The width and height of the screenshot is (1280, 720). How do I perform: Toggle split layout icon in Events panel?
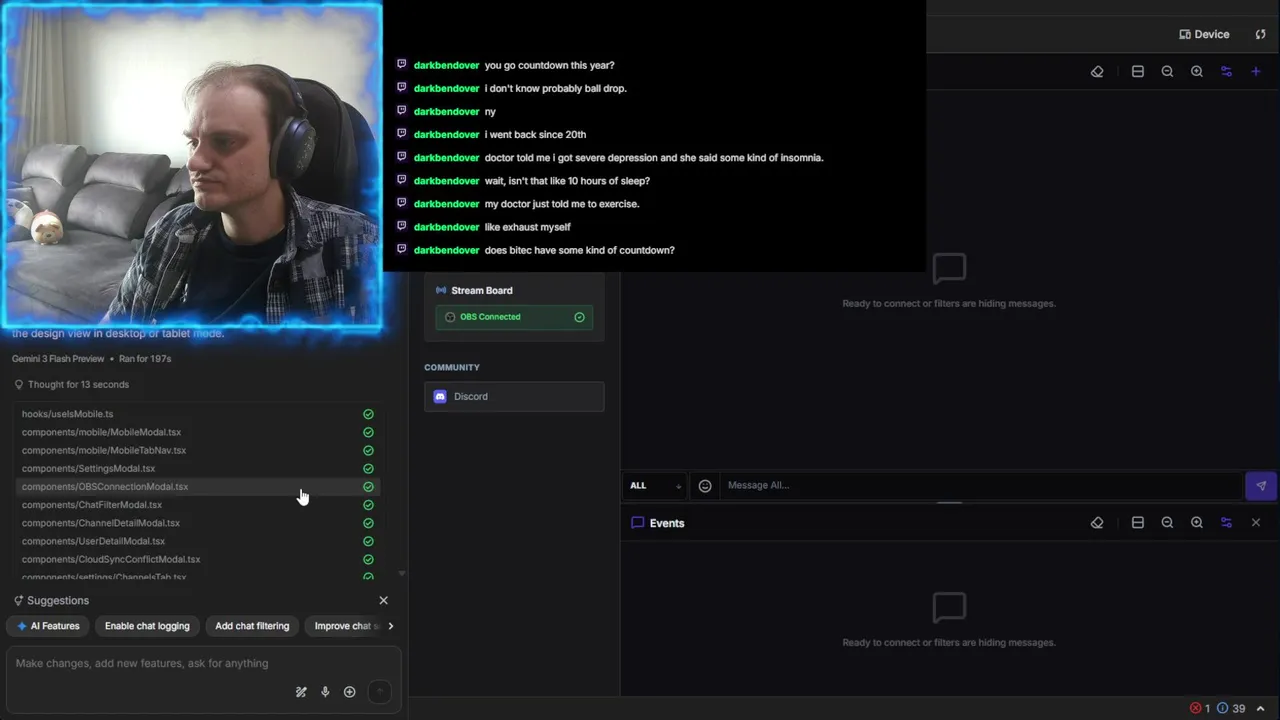click(x=1138, y=523)
